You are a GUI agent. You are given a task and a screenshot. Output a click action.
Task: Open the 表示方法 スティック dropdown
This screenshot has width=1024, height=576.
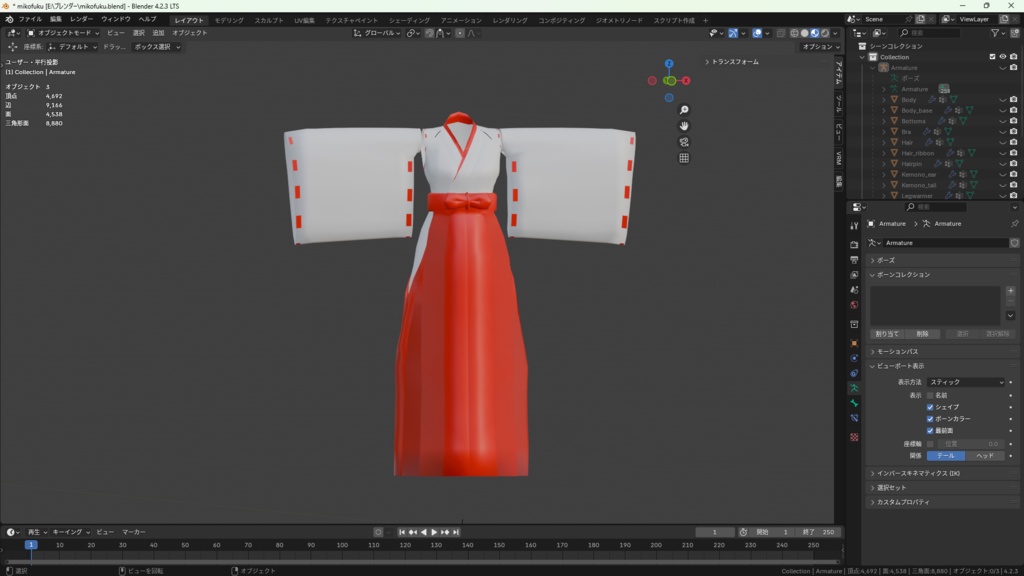click(x=965, y=382)
